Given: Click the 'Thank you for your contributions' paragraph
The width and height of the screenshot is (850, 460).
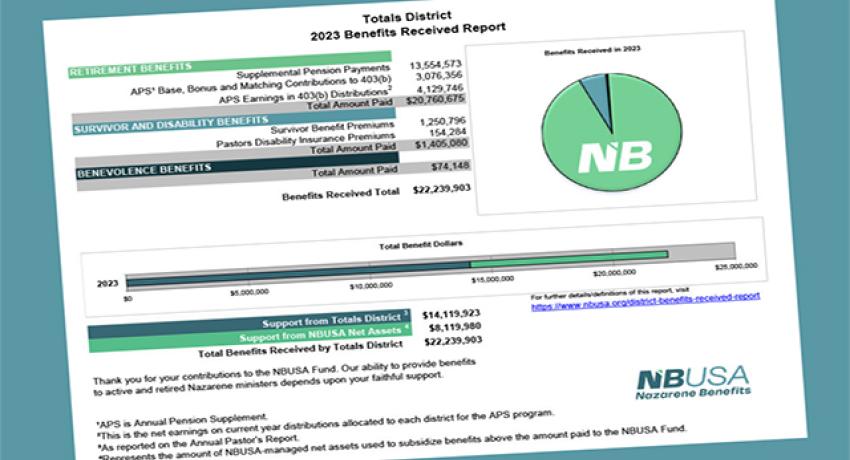Looking at the screenshot, I should tap(284, 376).
